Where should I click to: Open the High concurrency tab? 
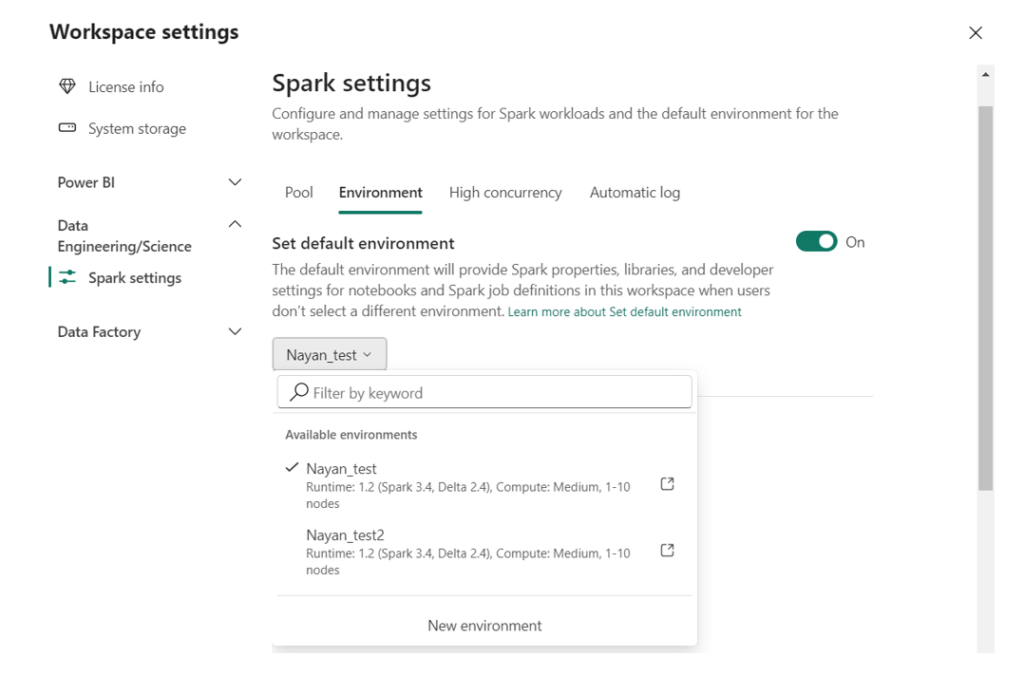(505, 192)
